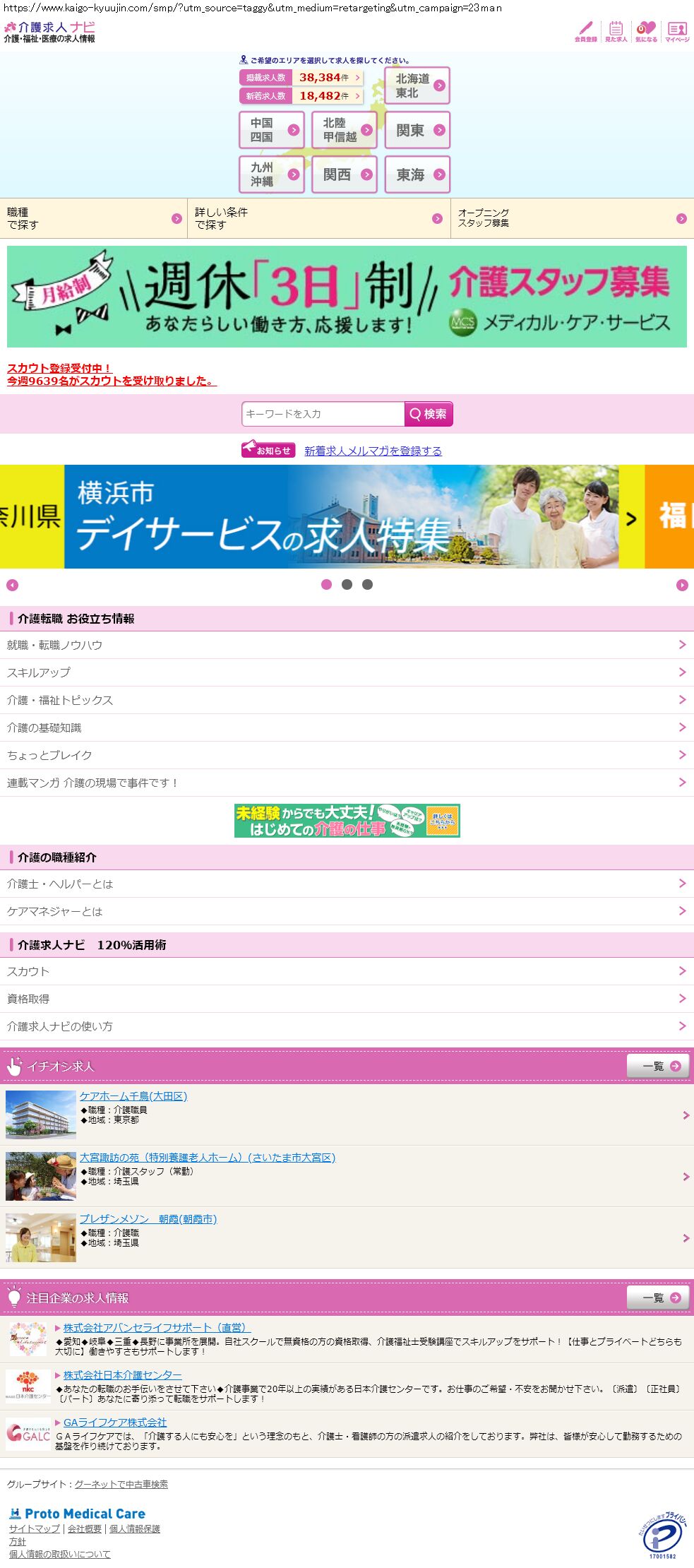Screen dimensions: 694x1568
Task: Open the 詳しい条件で探す tab
Action: (x=318, y=218)
